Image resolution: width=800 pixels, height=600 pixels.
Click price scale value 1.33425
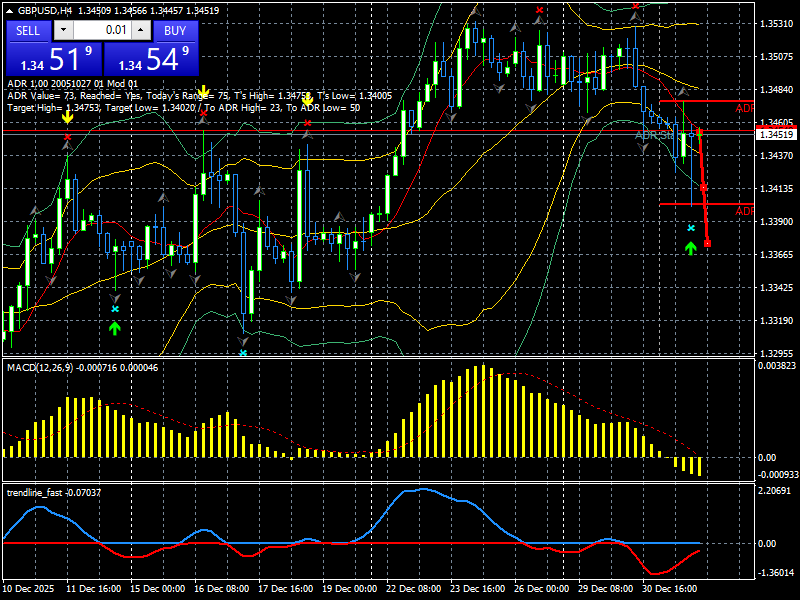click(777, 287)
